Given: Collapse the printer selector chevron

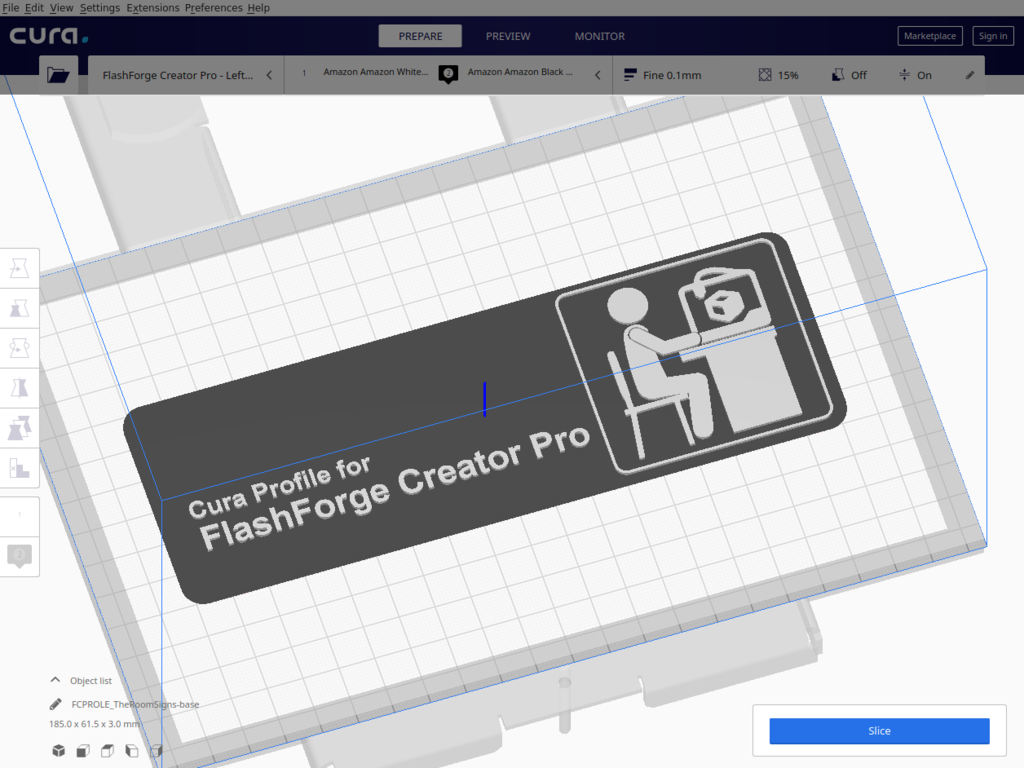Looking at the screenshot, I should (269, 75).
